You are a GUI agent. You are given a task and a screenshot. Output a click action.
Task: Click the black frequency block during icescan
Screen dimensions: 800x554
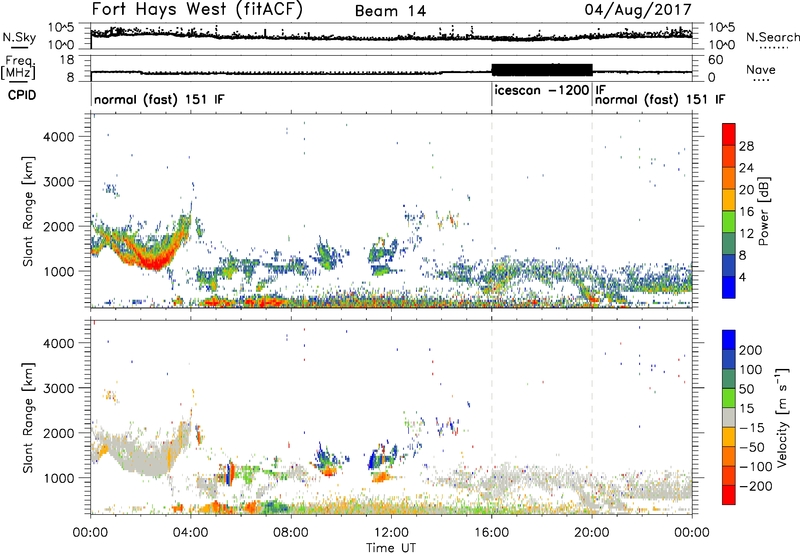(542, 70)
